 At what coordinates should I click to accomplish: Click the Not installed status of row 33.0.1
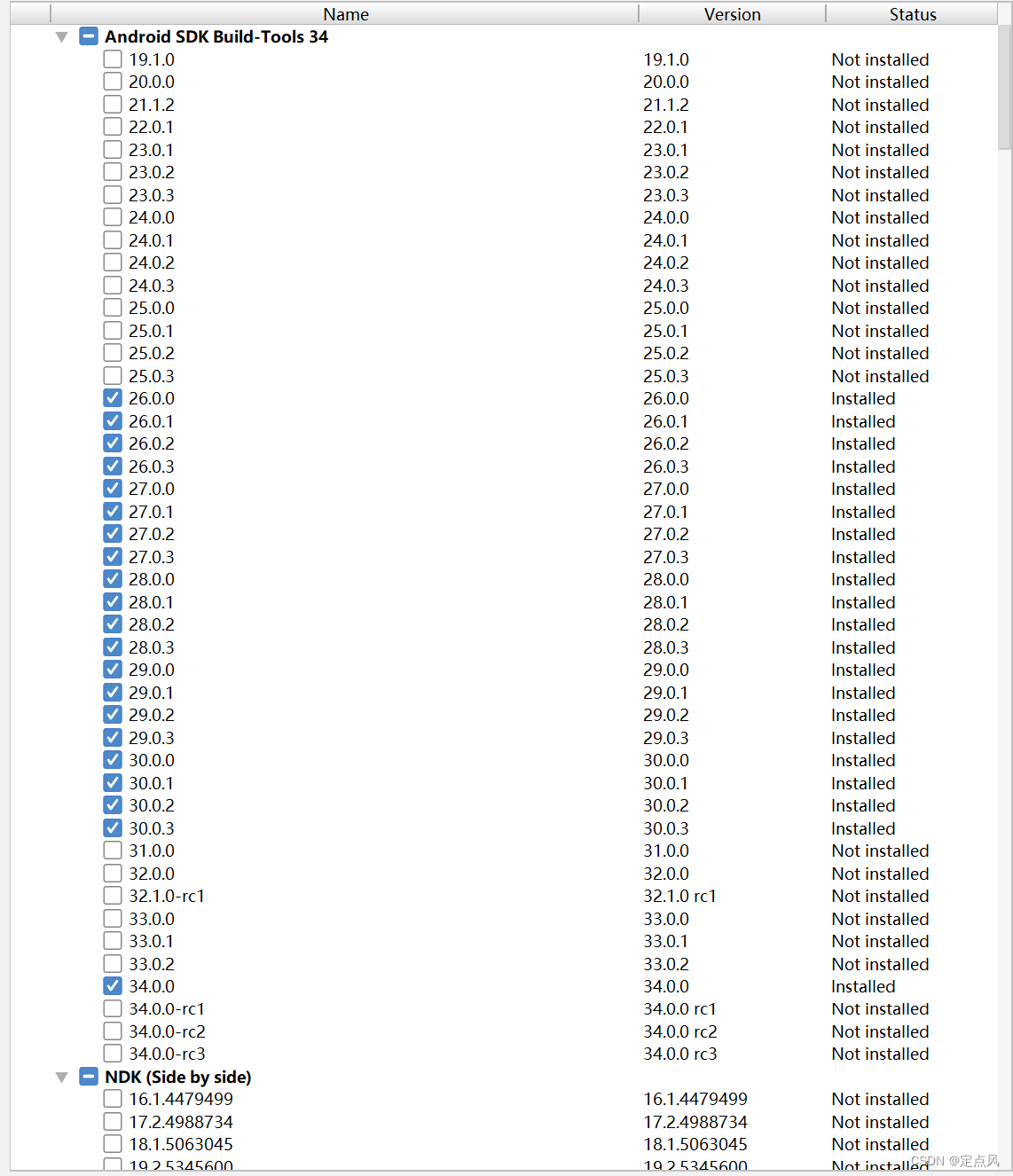pos(880,941)
